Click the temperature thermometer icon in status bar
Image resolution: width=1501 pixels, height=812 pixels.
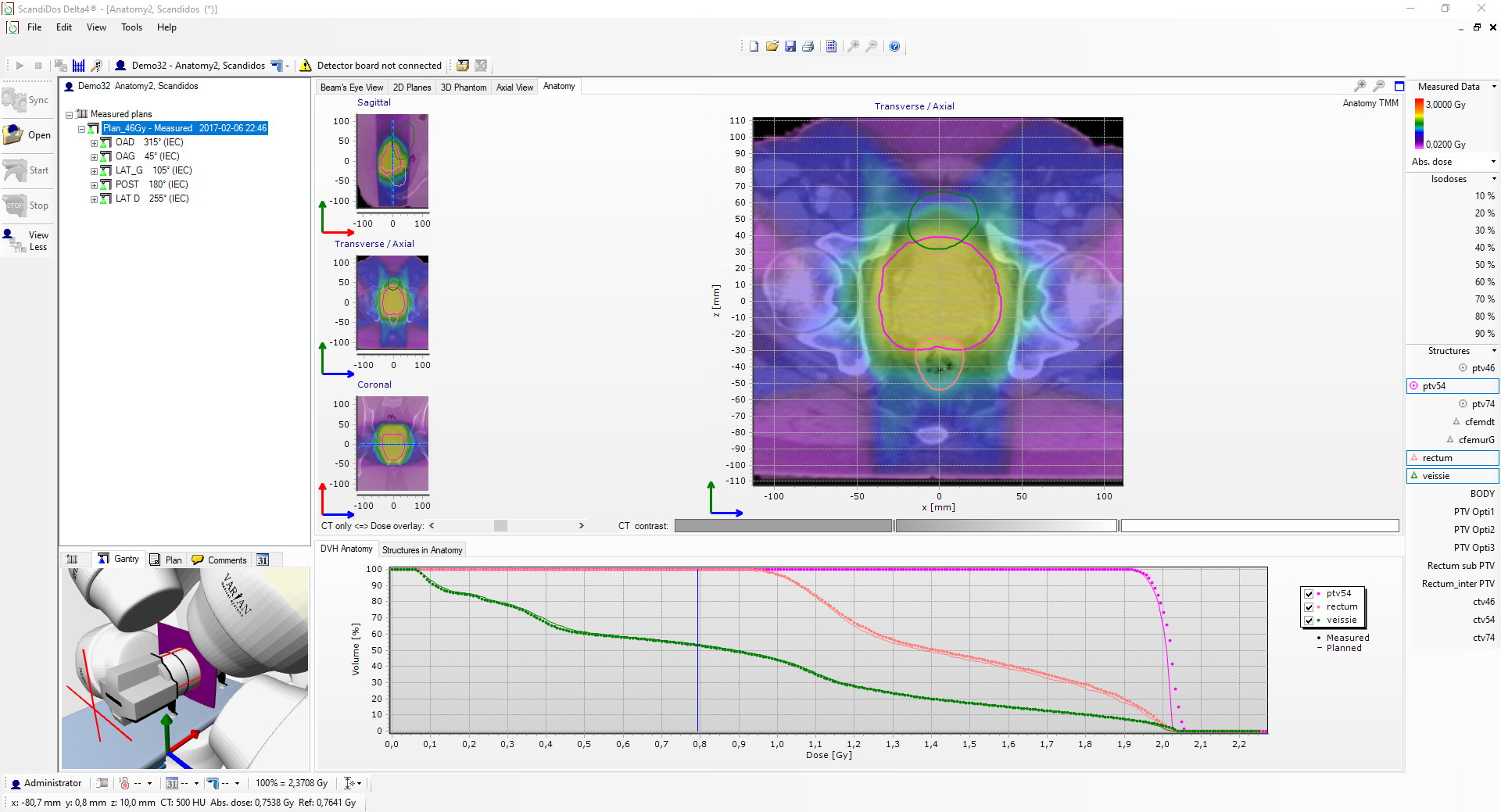tap(124, 783)
